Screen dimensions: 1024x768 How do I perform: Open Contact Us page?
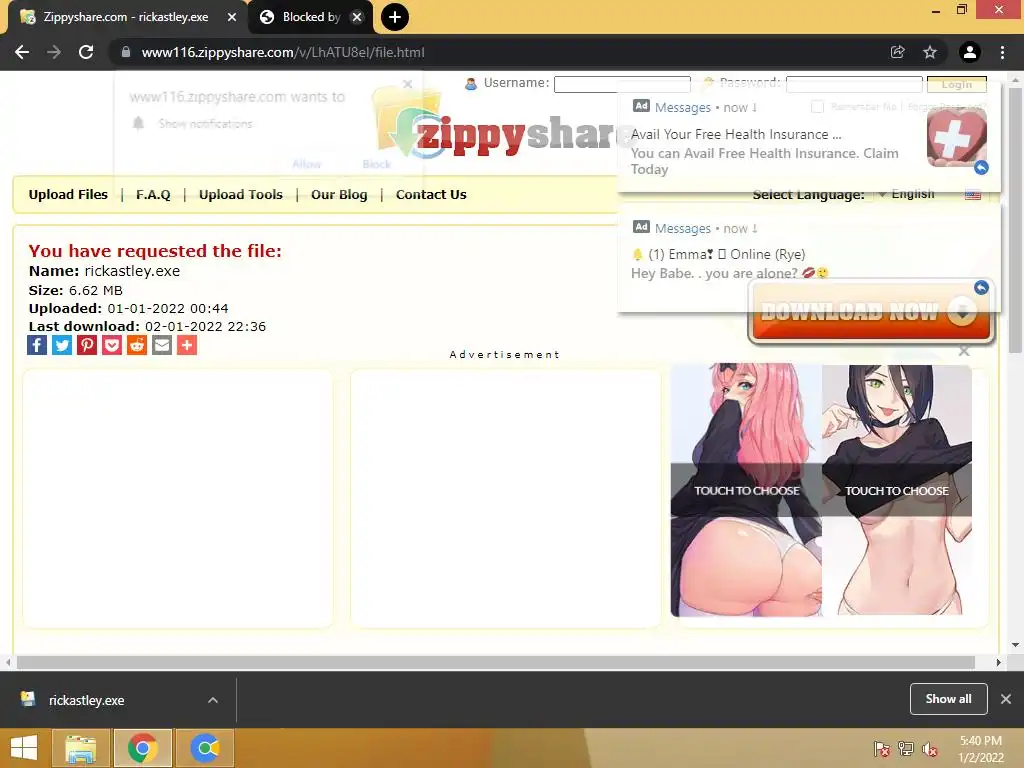431,195
